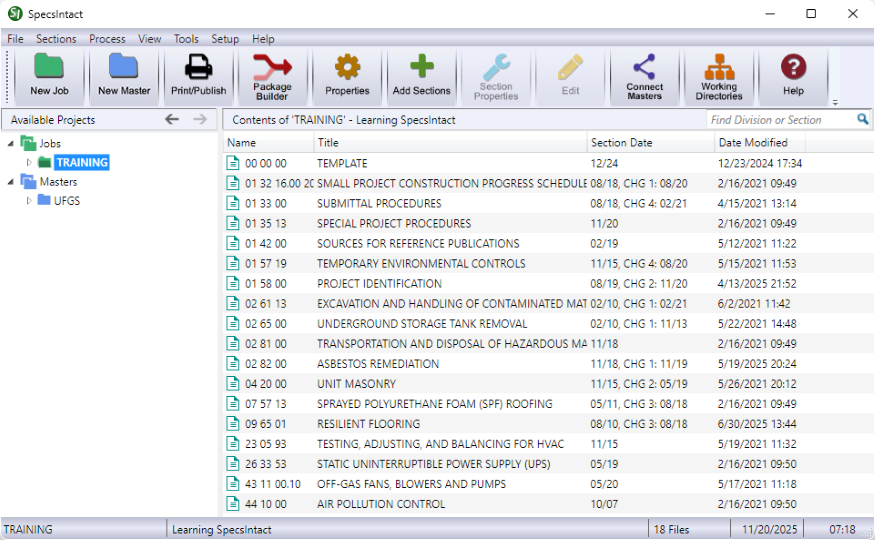Select the Masters root item
The image size is (875, 540).
point(58,182)
